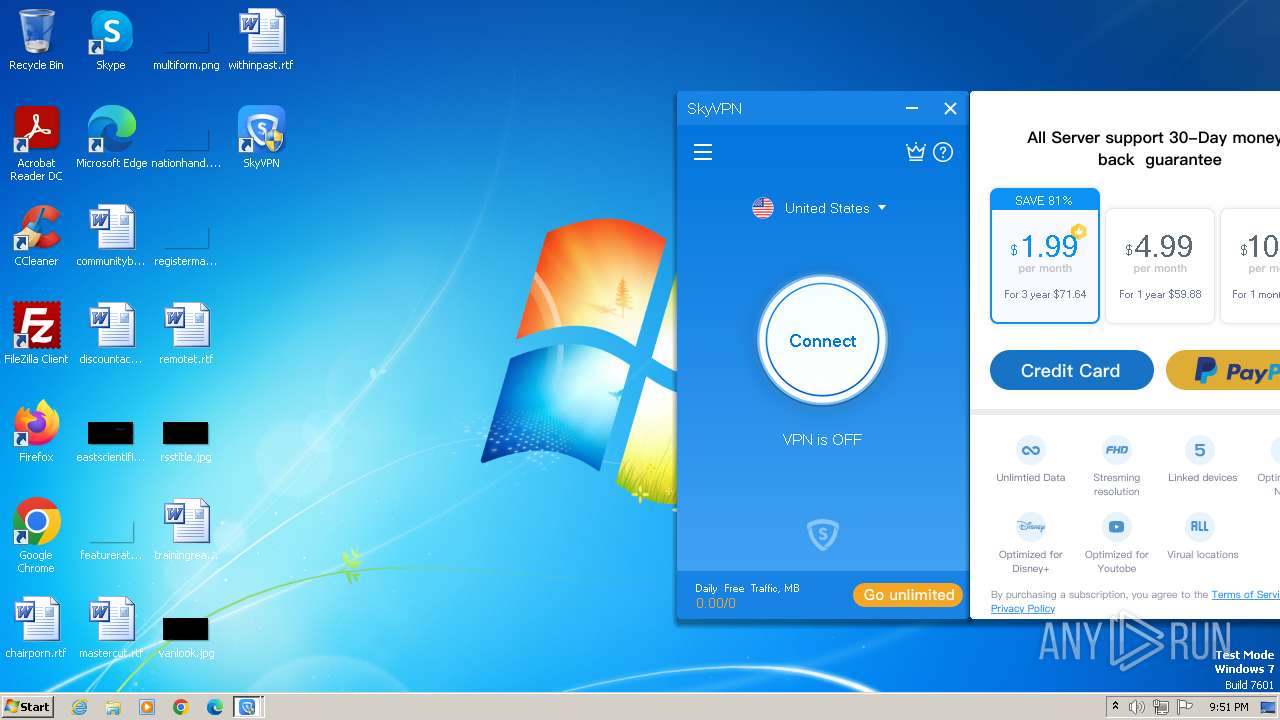1280x720 pixels.
Task: Click the Virtual locations ALL icon
Action: click(1200, 526)
